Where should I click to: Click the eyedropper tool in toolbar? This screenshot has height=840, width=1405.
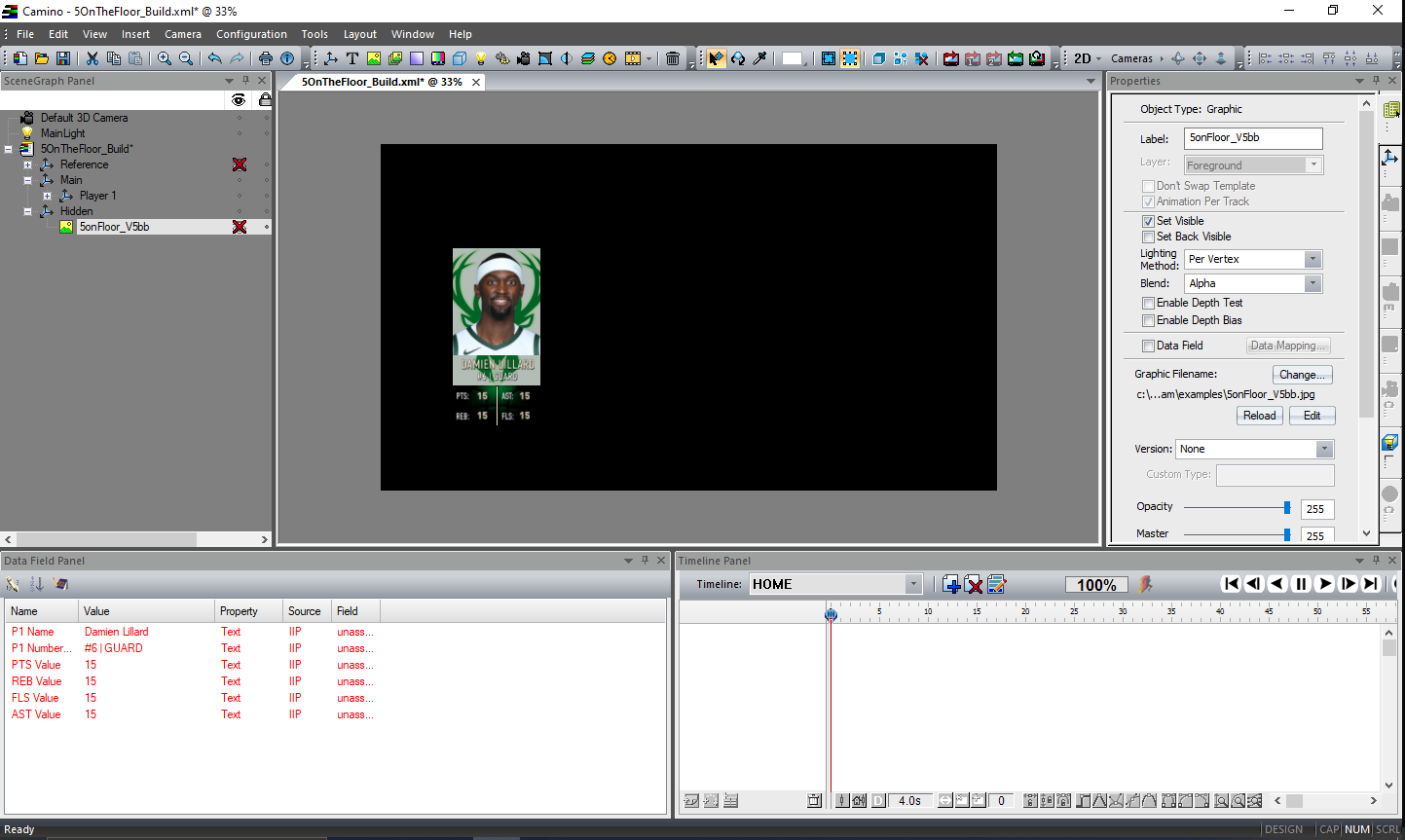click(x=759, y=58)
